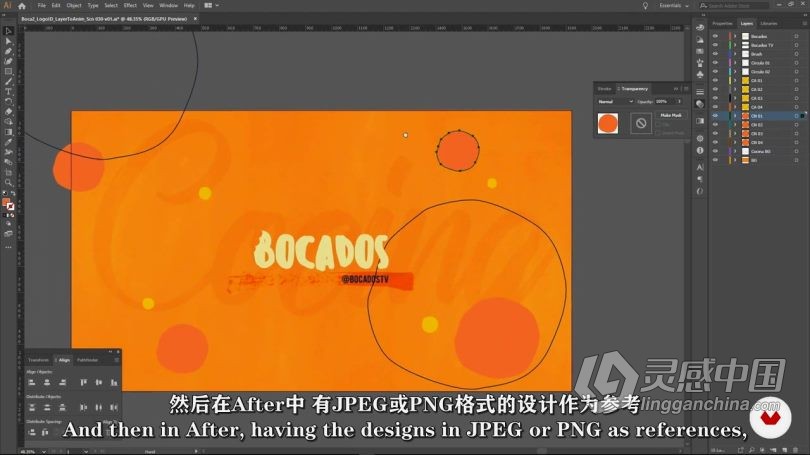
Task: Click the Fill color swatch in toolbar
Action: [x=6, y=202]
